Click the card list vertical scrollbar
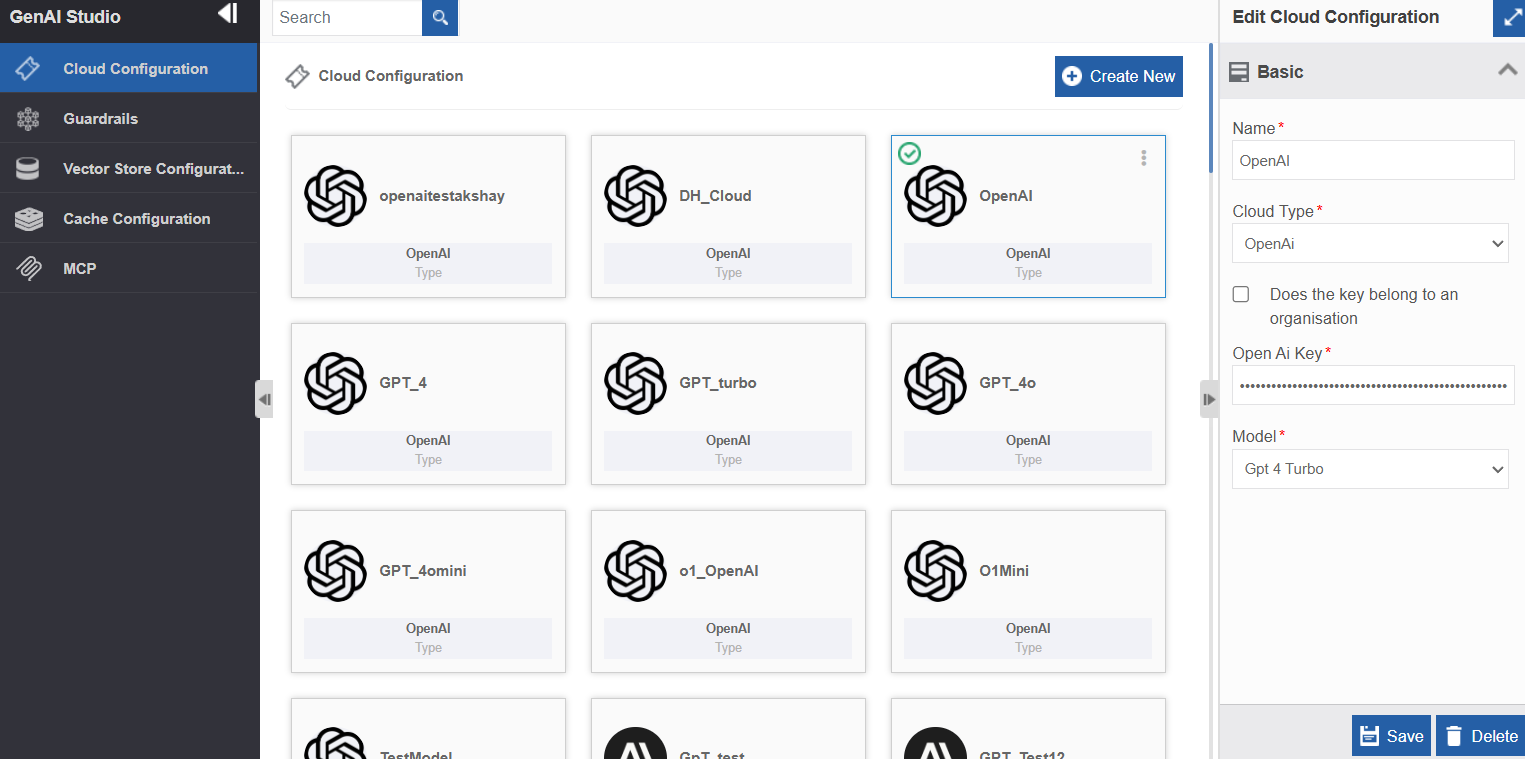Screen dimensions: 1525x759 pyautogui.click(x=1211, y=108)
